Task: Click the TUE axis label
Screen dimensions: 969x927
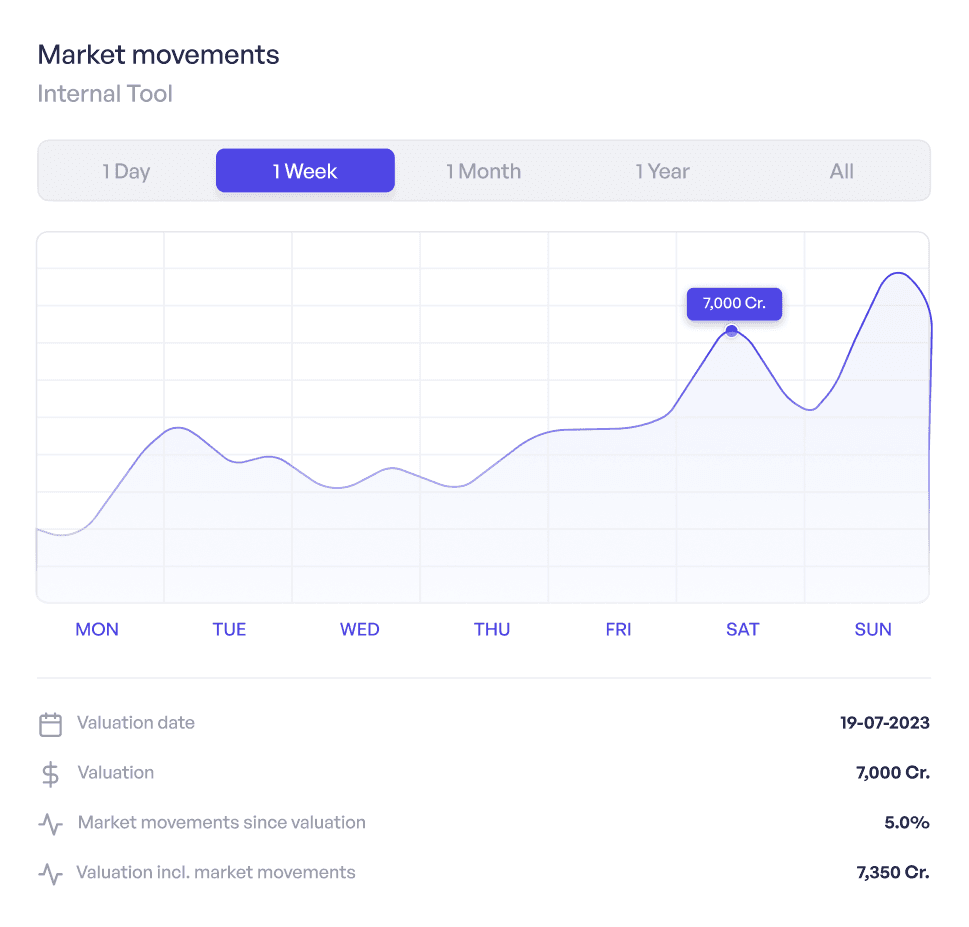Action: pos(229,629)
